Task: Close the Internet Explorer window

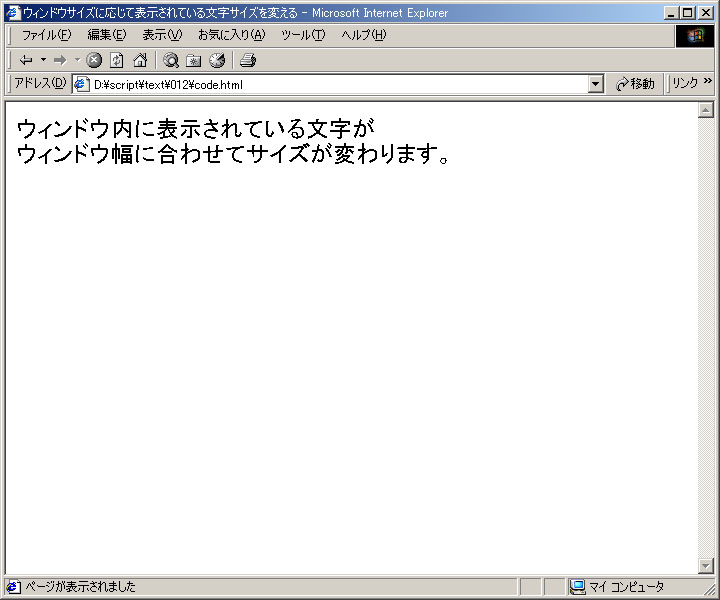Action: point(706,13)
